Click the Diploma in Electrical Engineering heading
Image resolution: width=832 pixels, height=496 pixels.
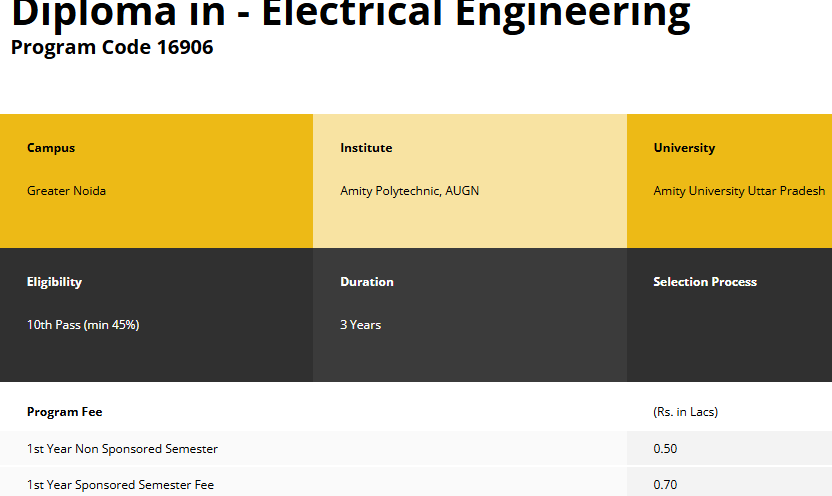click(350, 14)
